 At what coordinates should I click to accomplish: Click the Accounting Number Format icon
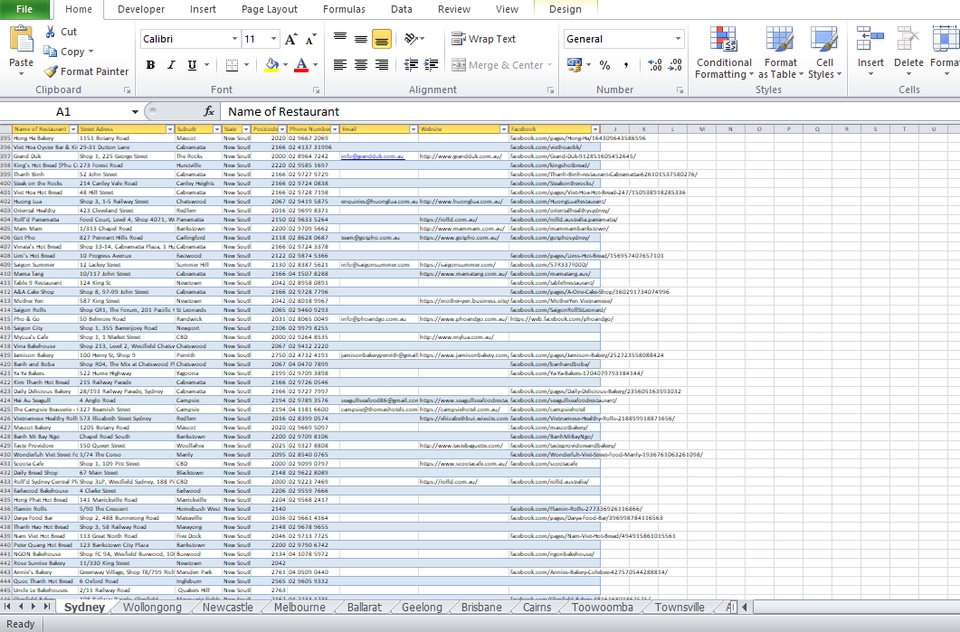(574, 65)
